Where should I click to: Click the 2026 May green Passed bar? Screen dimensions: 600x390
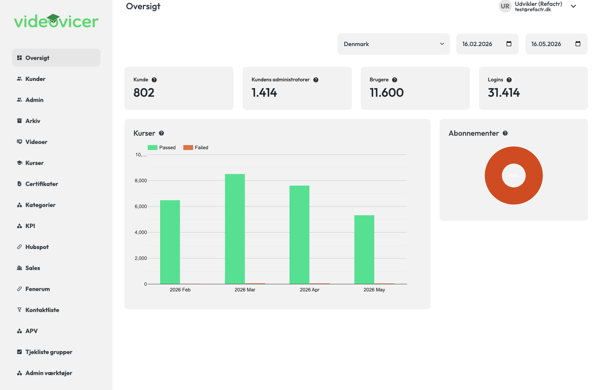click(x=364, y=250)
